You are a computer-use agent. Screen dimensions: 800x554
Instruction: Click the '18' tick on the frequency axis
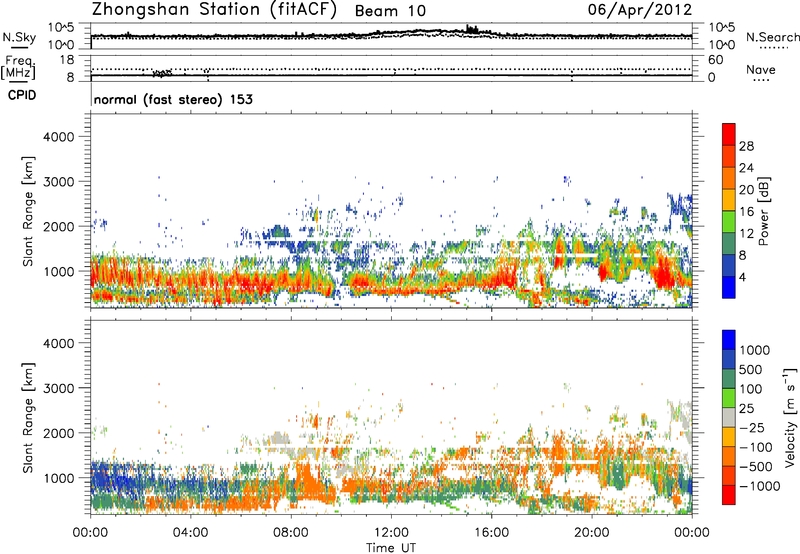(x=67, y=60)
